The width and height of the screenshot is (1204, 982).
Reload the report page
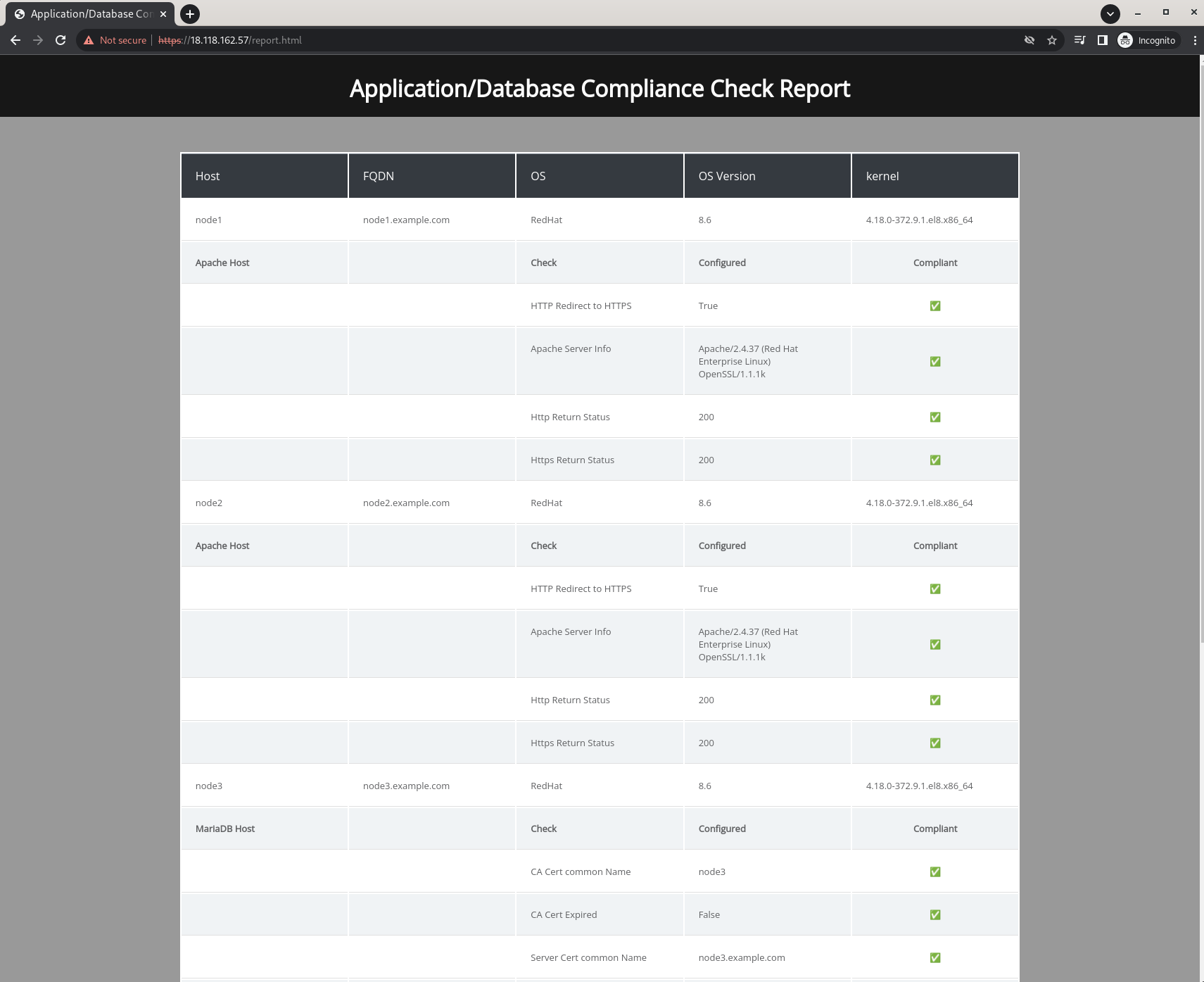pos(61,40)
